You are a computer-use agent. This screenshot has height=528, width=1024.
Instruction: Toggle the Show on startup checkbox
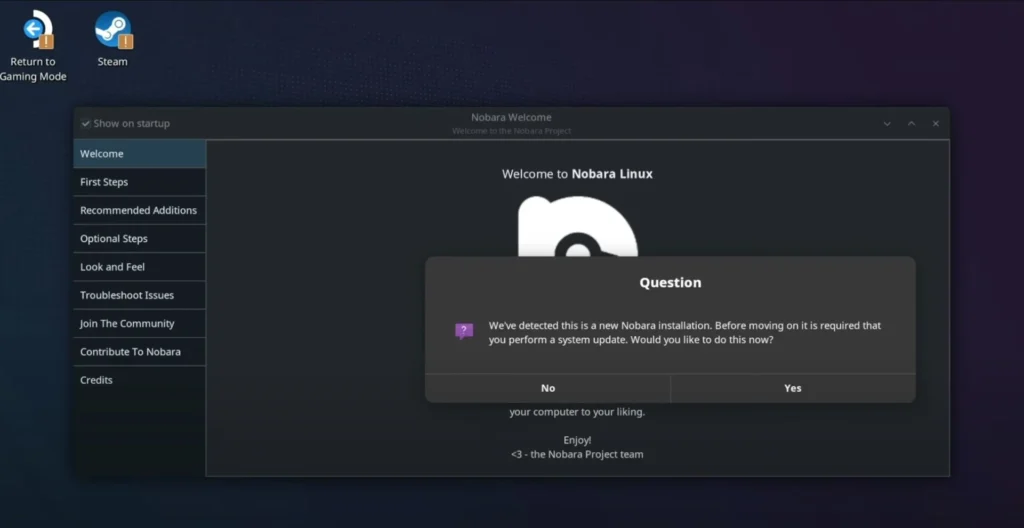pos(86,124)
